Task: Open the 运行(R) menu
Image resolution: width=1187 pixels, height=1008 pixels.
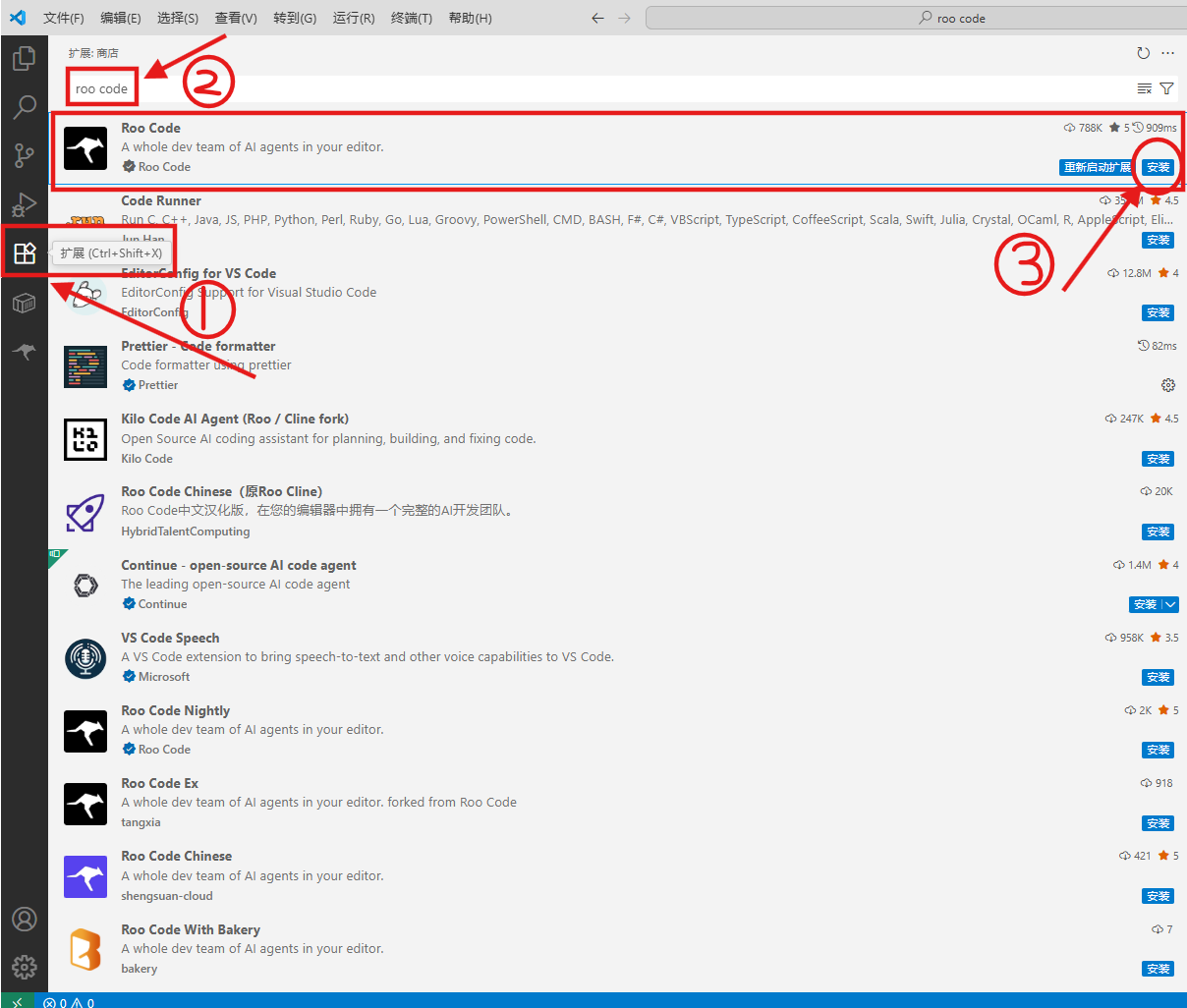Action: 354,18
